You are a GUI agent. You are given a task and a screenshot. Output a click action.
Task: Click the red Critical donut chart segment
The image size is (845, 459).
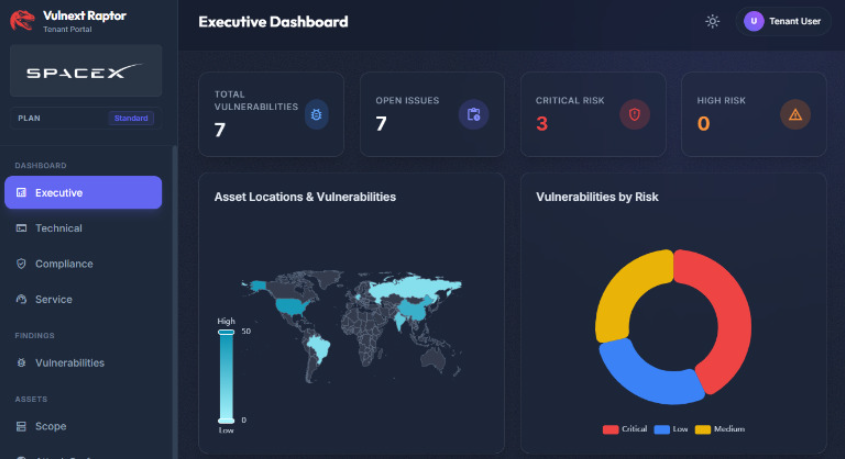point(730,321)
